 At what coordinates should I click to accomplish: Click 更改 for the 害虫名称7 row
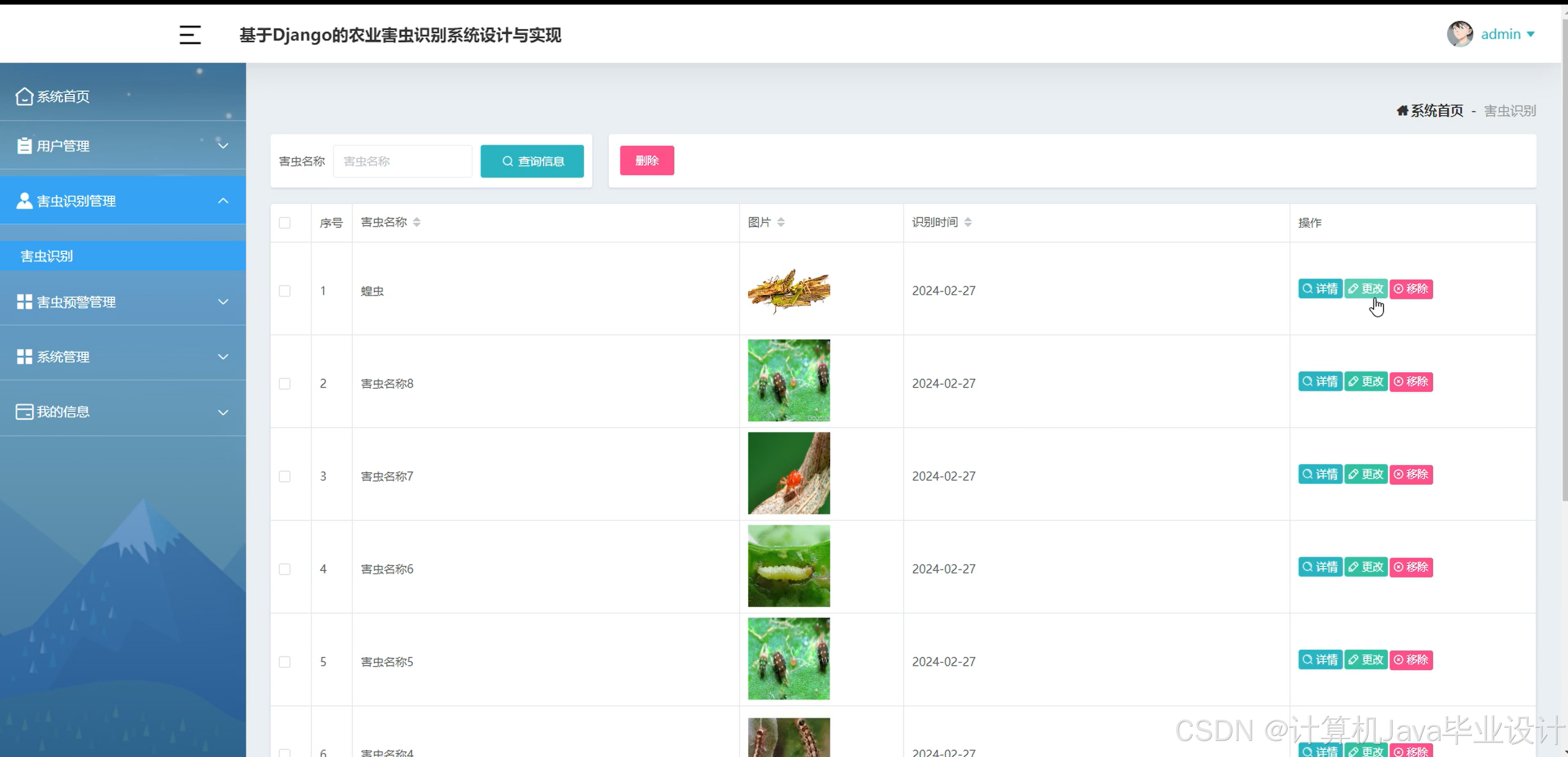click(1366, 474)
